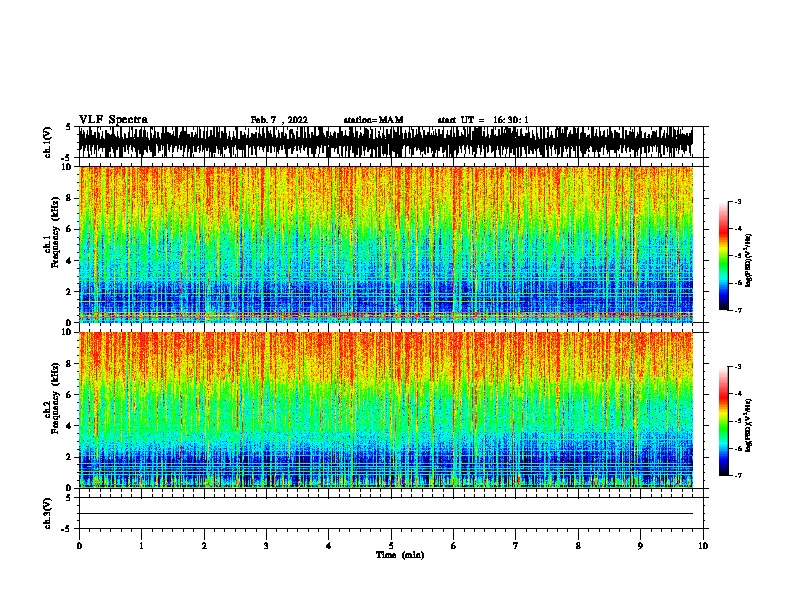
Task: Click inside the ch.2 frequency spectrogram
Action: pyautogui.click(x=385, y=410)
